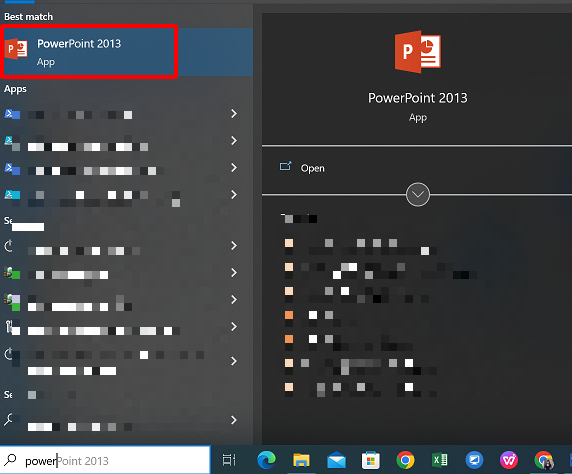Viewport: 572px width, 474px height.
Task: Click the Best match heading
Action: click(x=28, y=17)
